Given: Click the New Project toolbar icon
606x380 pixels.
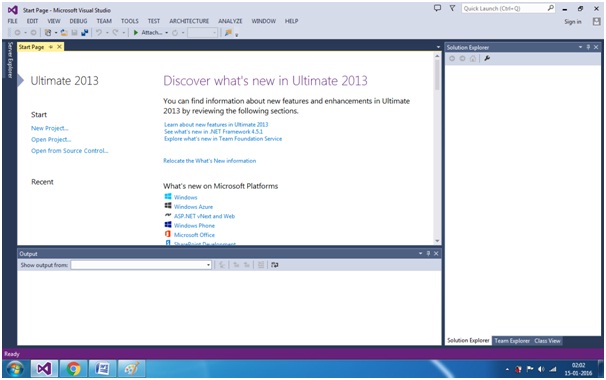Looking at the screenshot, I should tap(48, 33).
